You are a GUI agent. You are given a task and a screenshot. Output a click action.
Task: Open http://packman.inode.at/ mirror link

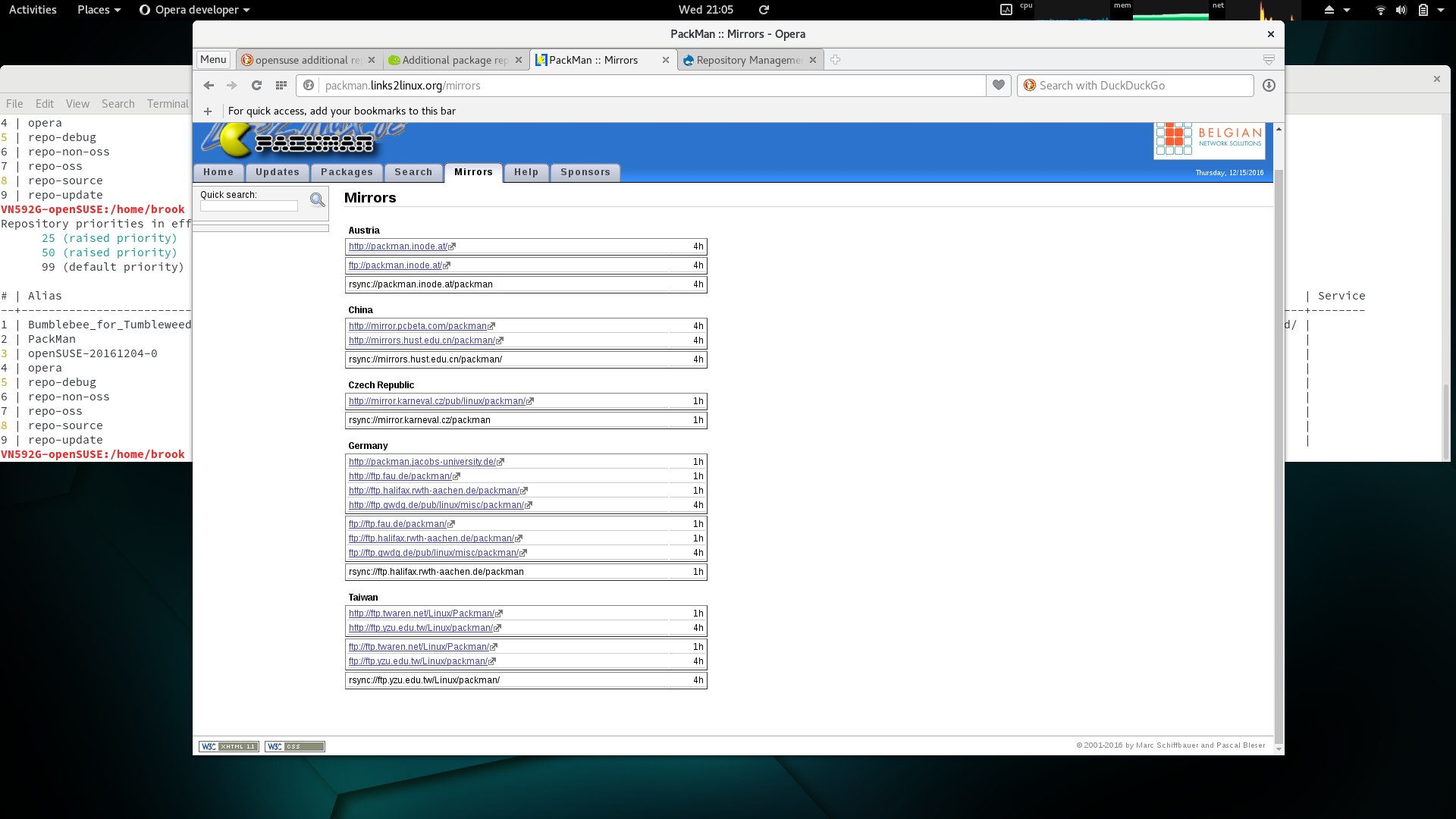coord(398,246)
